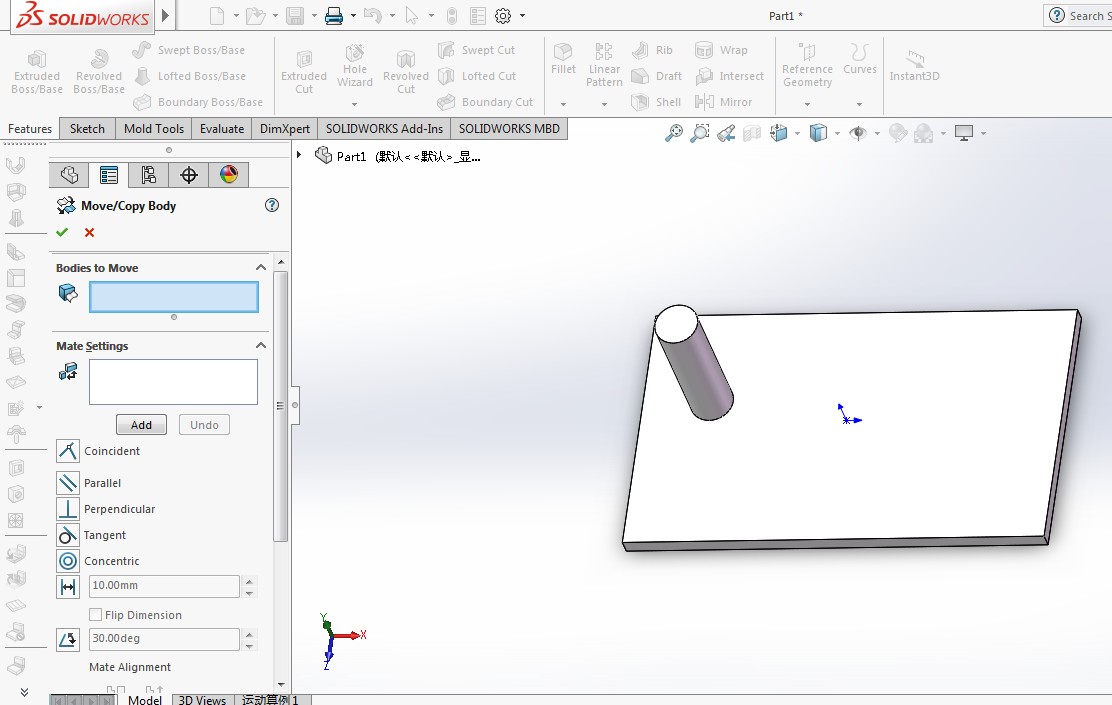Image resolution: width=1112 pixels, height=705 pixels.
Task: Enable the Distance mate option
Action: click(x=68, y=587)
